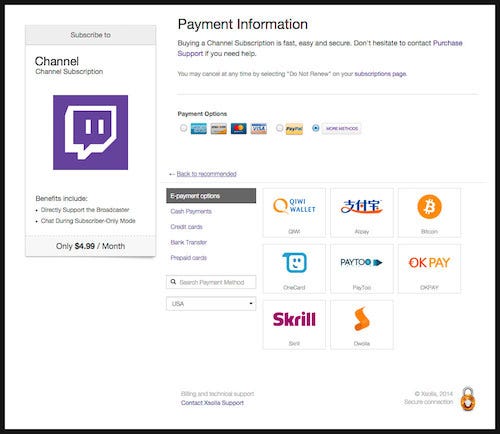Image resolution: width=500 pixels, height=434 pixels.
Task: Open Contact Xsolla Support link
Action: point(212,403)
